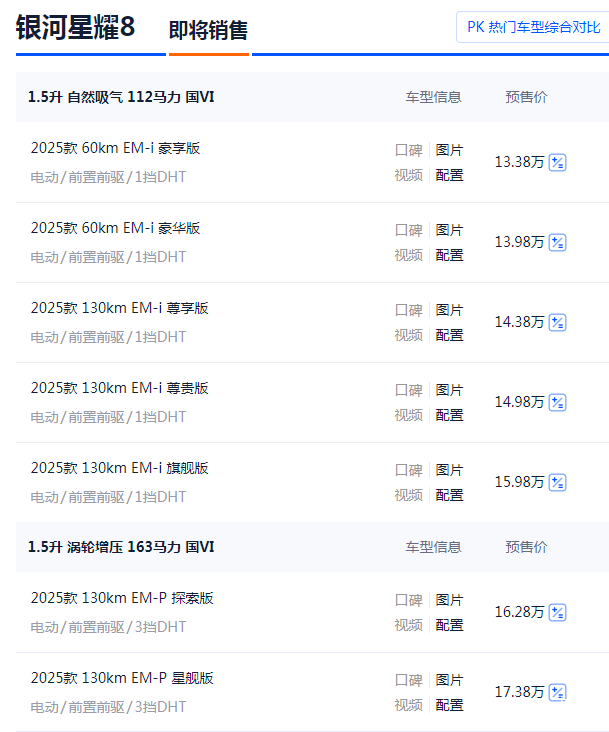Screen dimensions: 609x732
Task: Click calculator icon next to 15.98万
Action: [x=558, y=482]
